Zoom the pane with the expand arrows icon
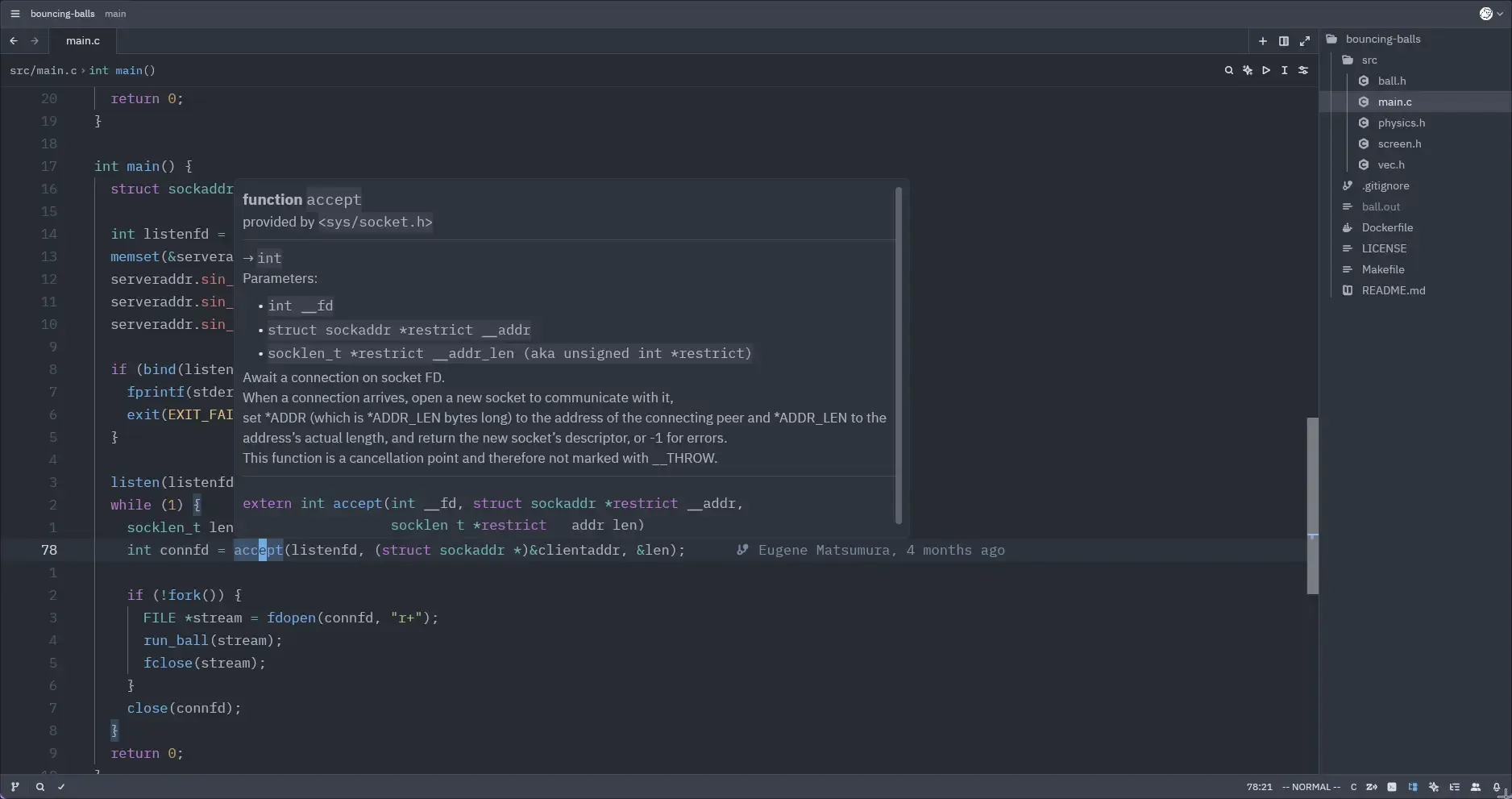The height and width of the screenshot is (799, 1512). point(1305,41)
